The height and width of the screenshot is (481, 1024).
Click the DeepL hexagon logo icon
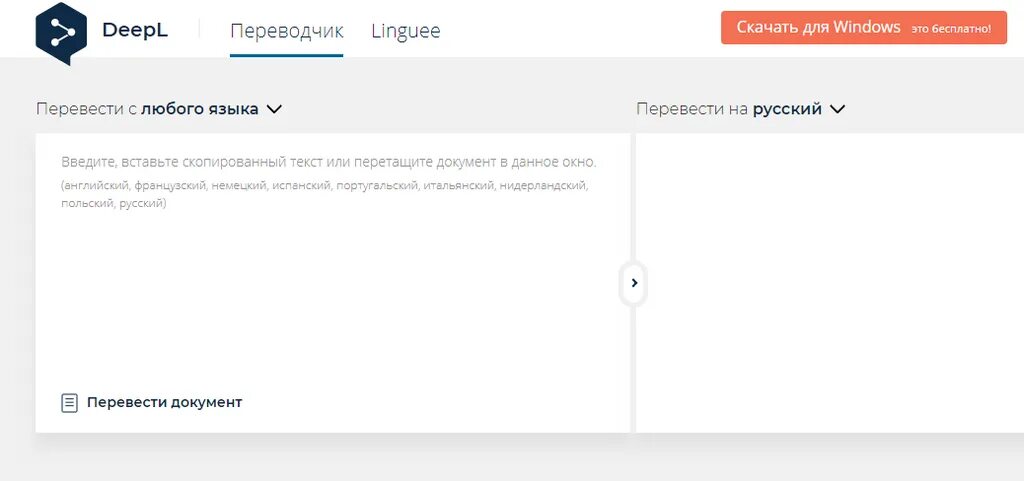(61, 33)
